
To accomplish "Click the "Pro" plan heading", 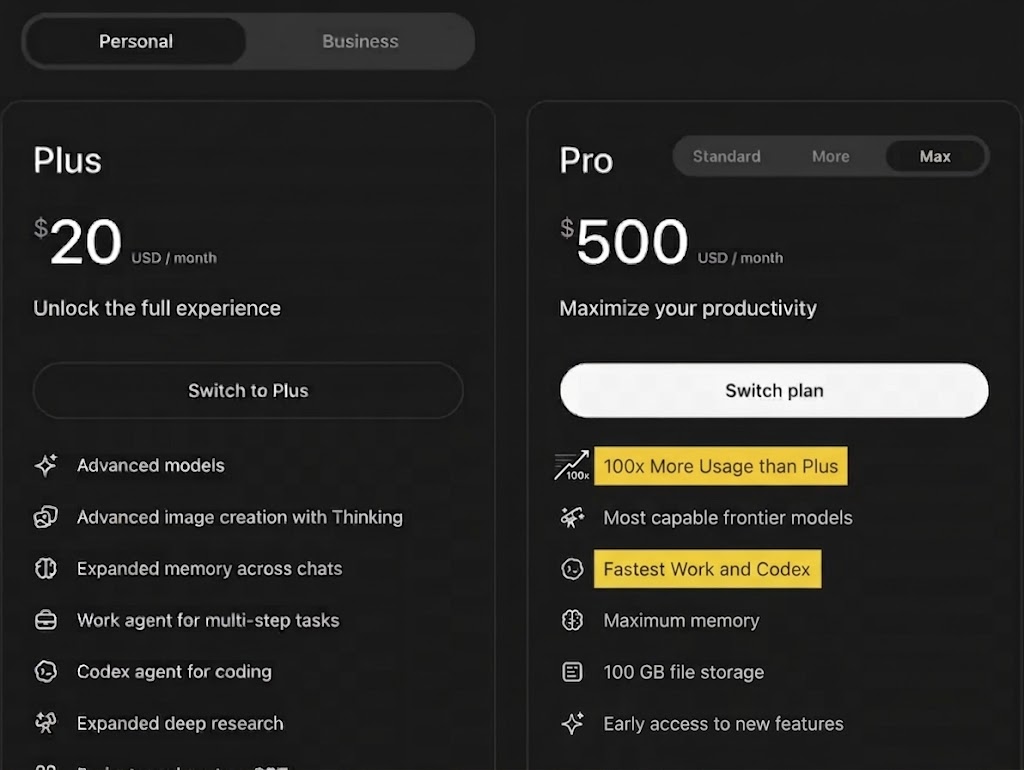I will (586, 160).
